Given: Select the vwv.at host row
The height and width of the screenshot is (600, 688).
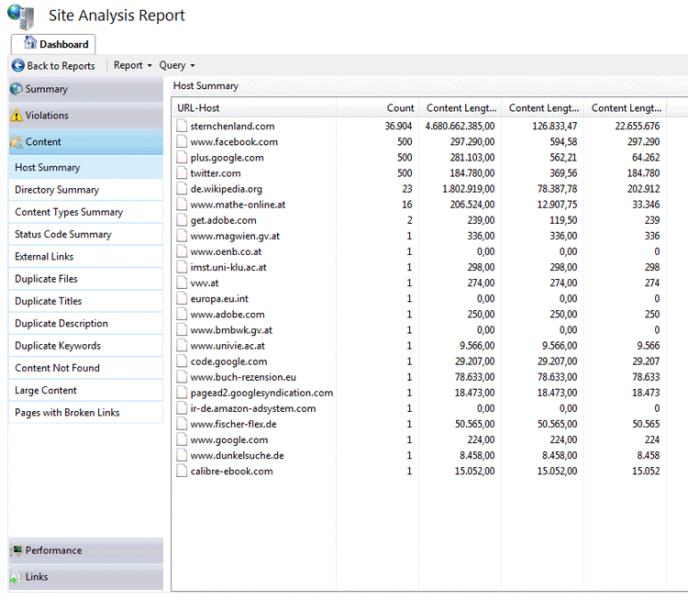Looking at the screenshot, I should click(420, 283).
